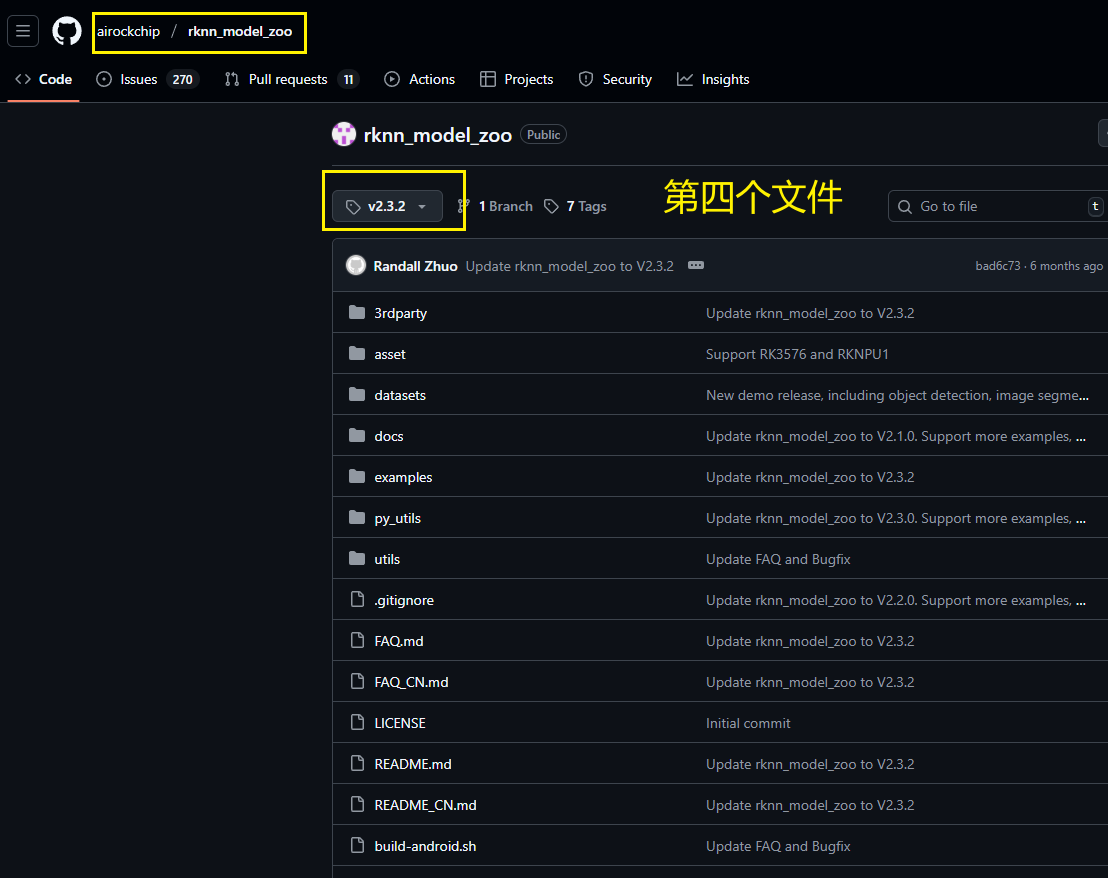The image size is (1108, 878).
Task: Open asset commit 'Support RK3576 and RKNPU1'
Action: [797, 354]
